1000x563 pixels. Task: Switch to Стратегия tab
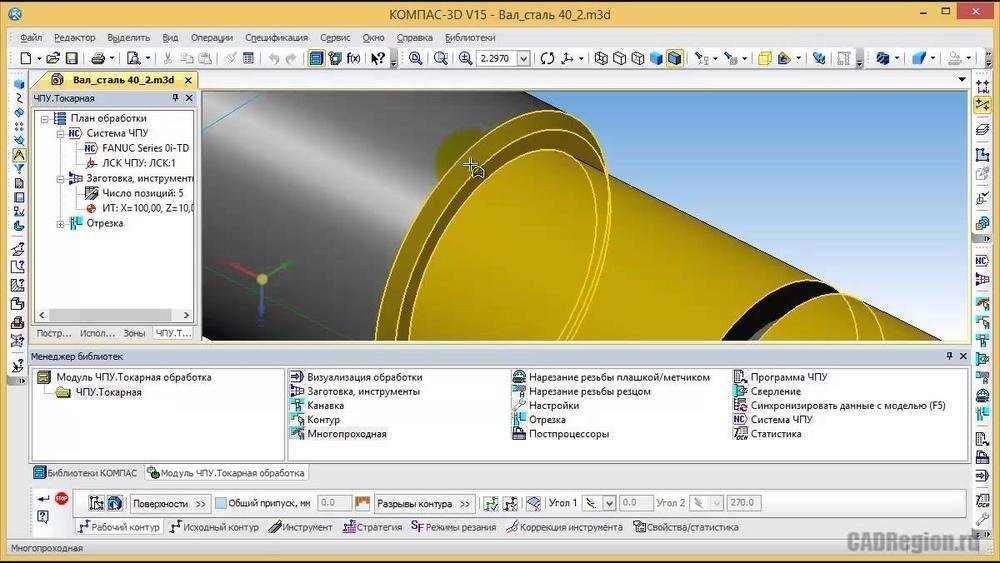[x=373, y=527]
